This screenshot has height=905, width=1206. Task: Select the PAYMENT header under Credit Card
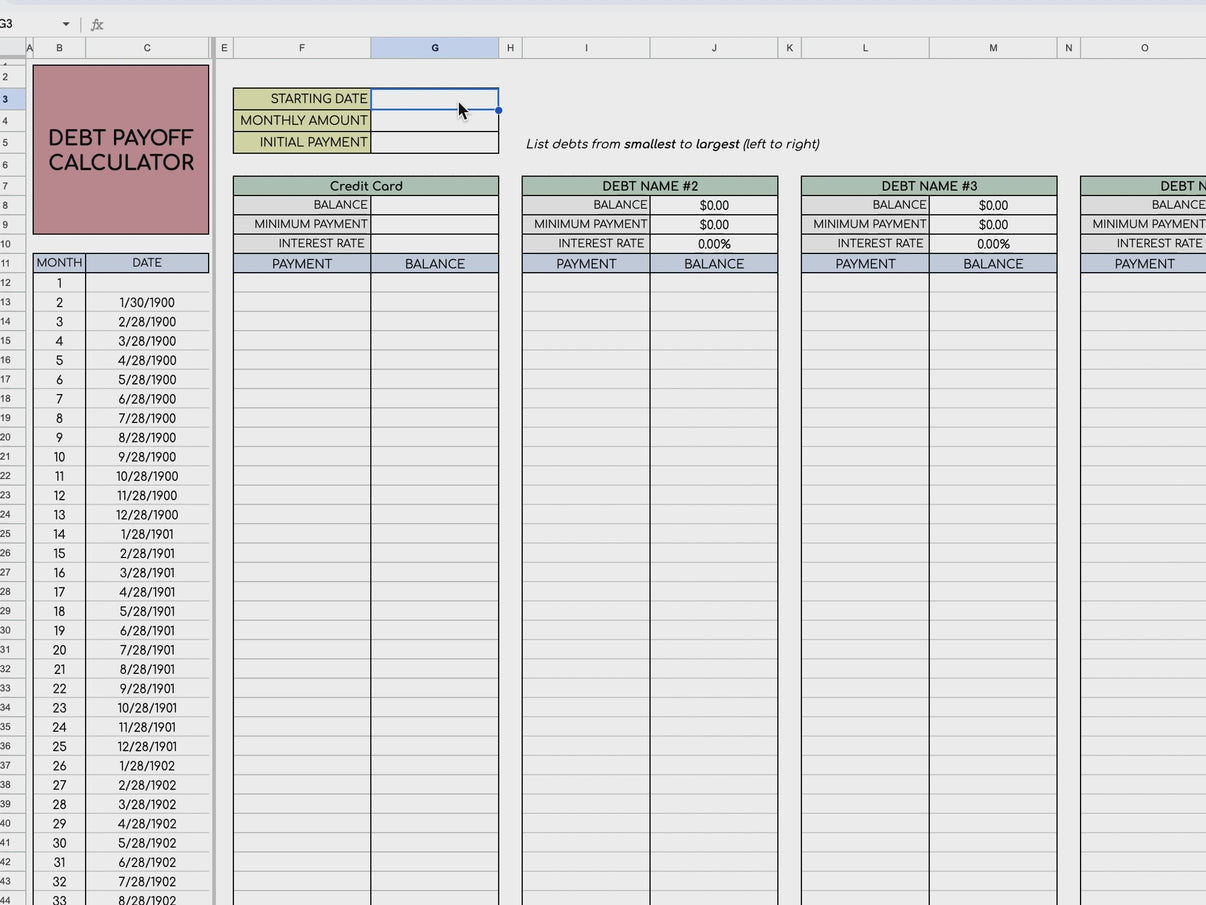[x=301, y=263]
